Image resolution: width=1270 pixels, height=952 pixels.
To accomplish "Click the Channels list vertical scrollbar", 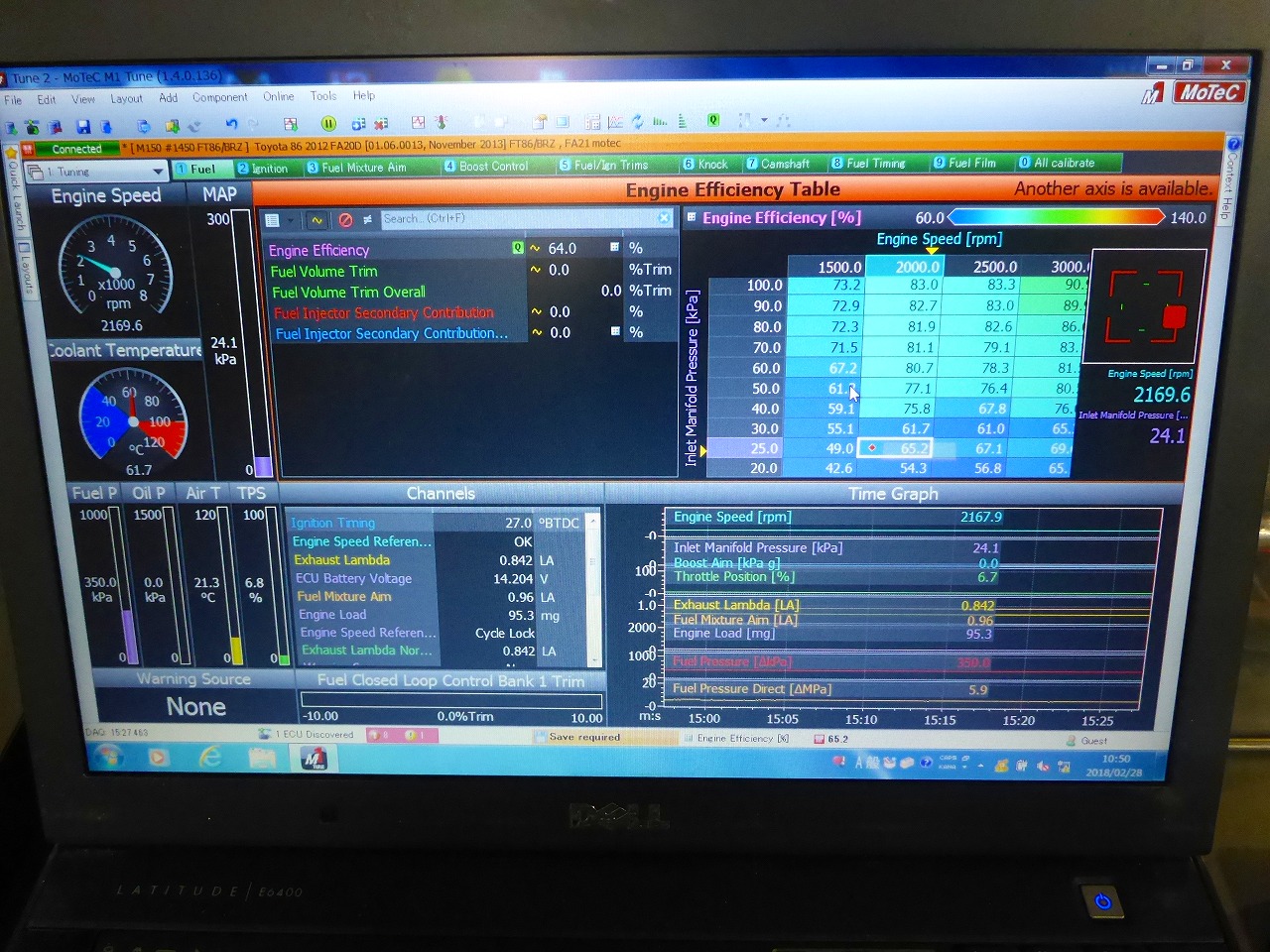I will pyautogui.click(x=594, y=589).
